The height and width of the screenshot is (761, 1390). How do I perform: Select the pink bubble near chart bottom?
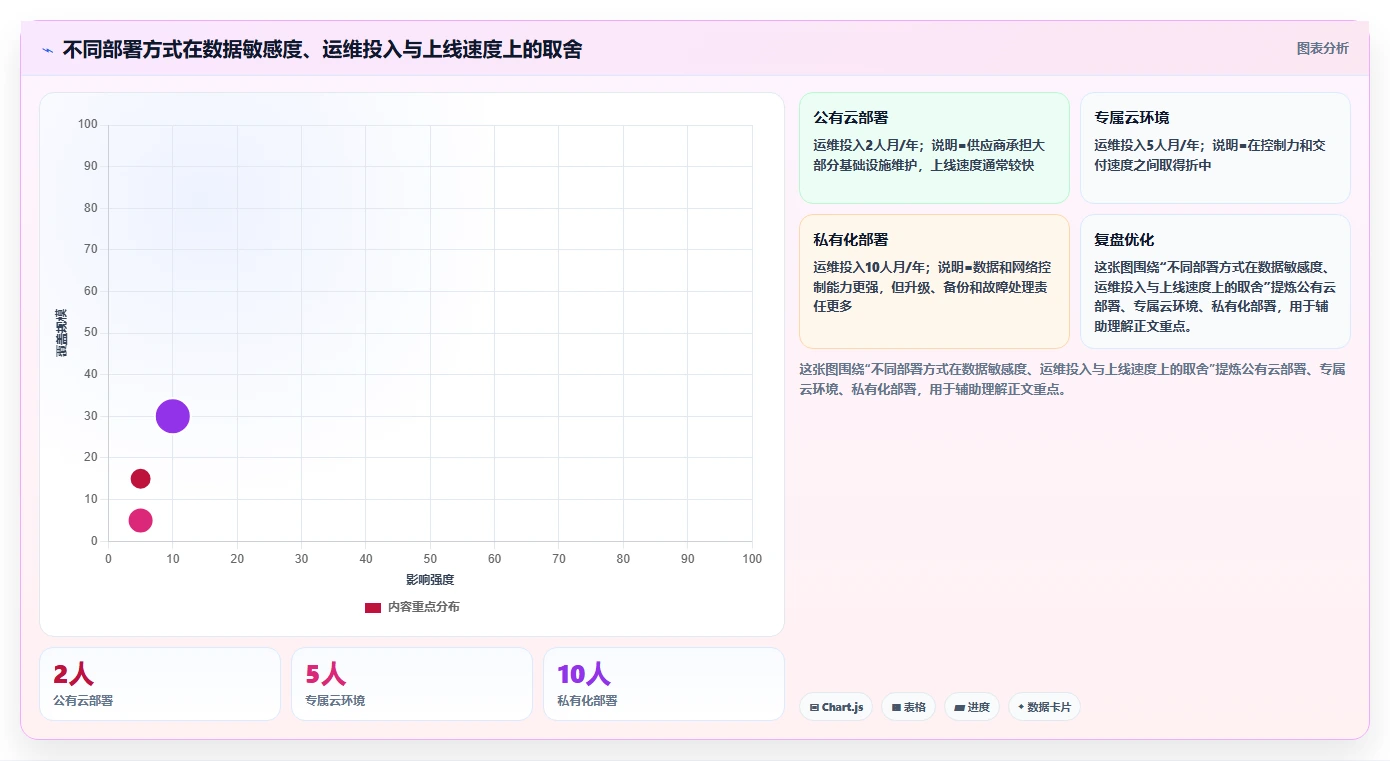[140, 520]
